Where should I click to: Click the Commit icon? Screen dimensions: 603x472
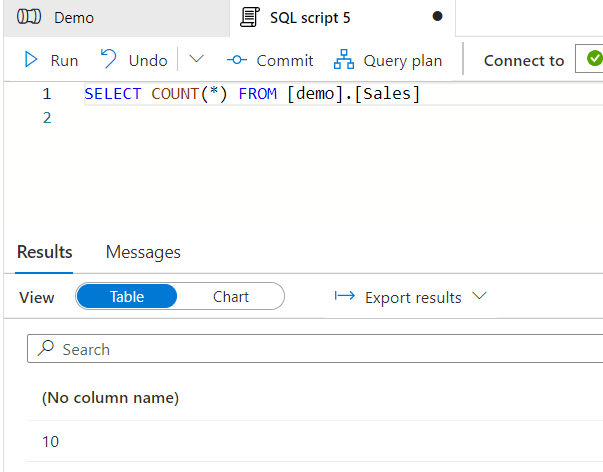point(237,60)
